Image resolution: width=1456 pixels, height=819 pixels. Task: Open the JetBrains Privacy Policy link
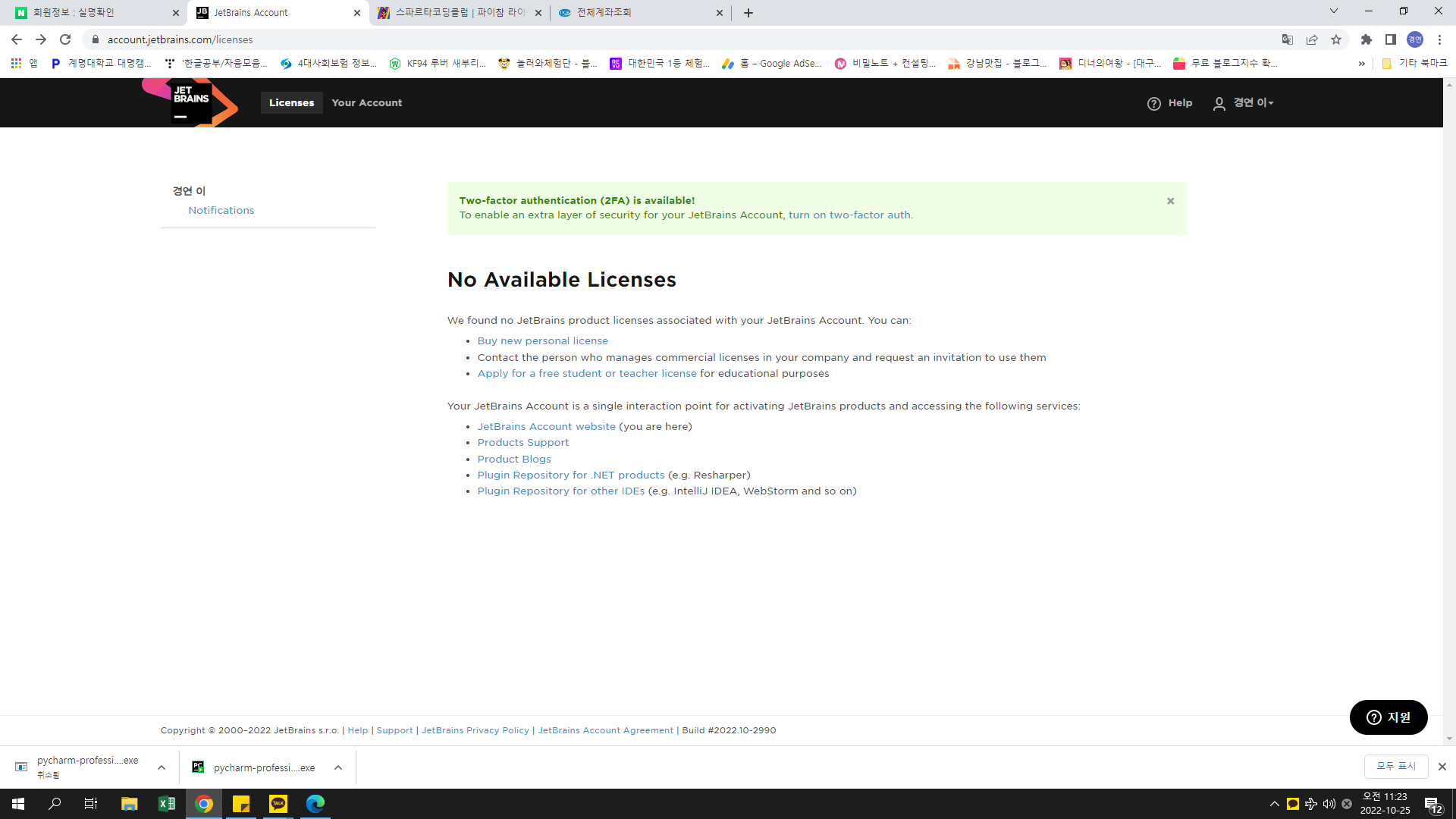click(x=475, y=731)
